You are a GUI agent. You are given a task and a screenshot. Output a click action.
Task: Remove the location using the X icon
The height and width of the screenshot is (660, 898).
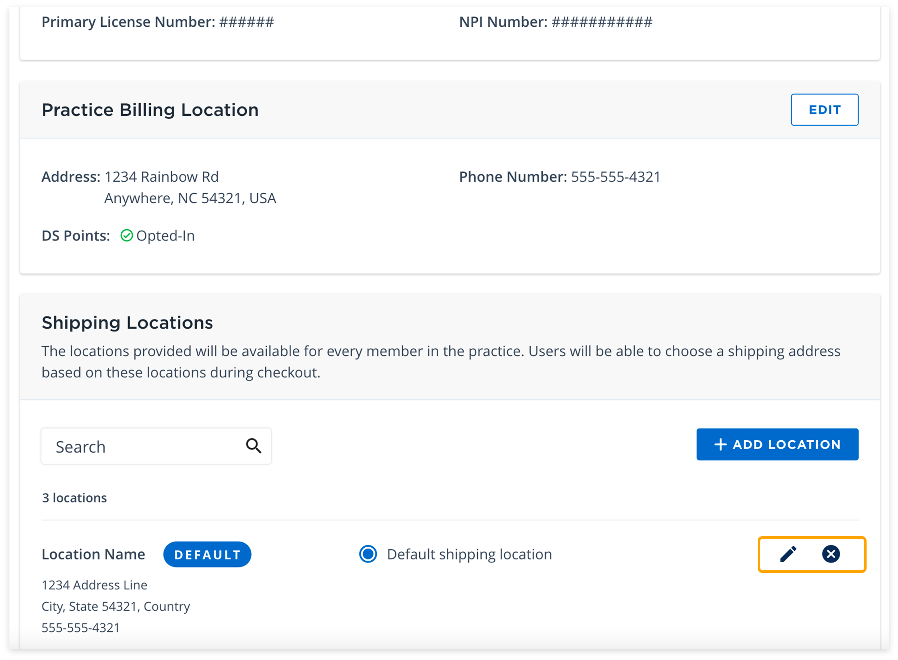click(831, 554)
